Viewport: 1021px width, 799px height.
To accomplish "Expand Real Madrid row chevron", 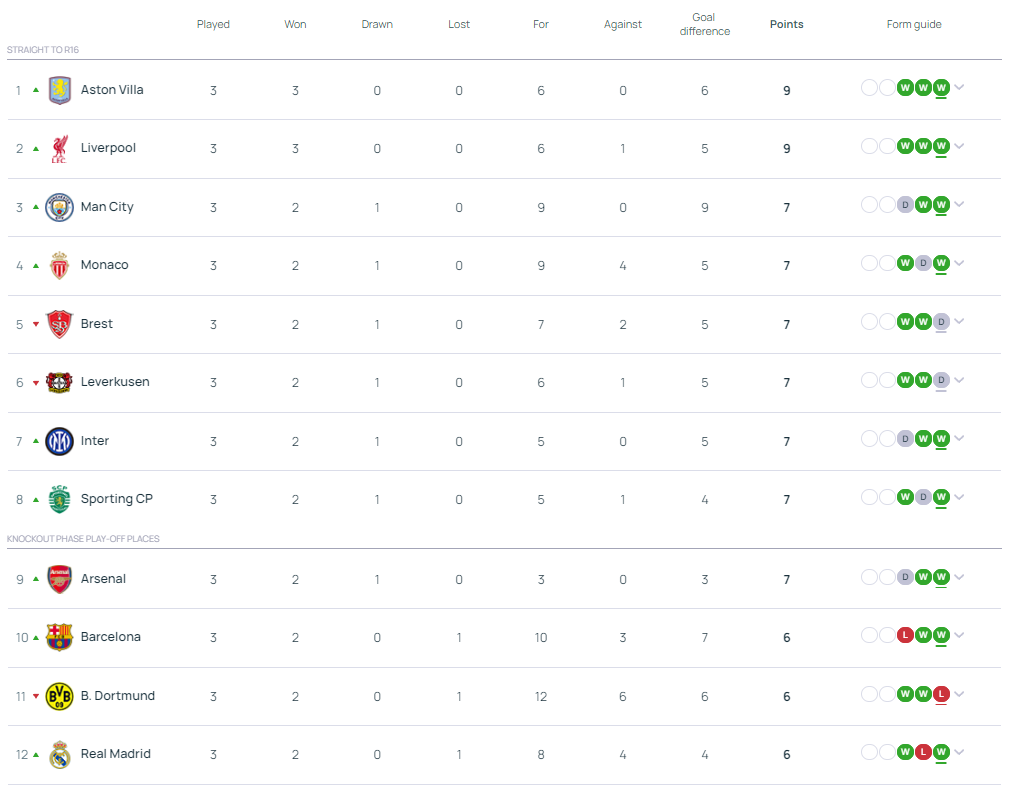I will pyautogui.click(x=959, y=752).
